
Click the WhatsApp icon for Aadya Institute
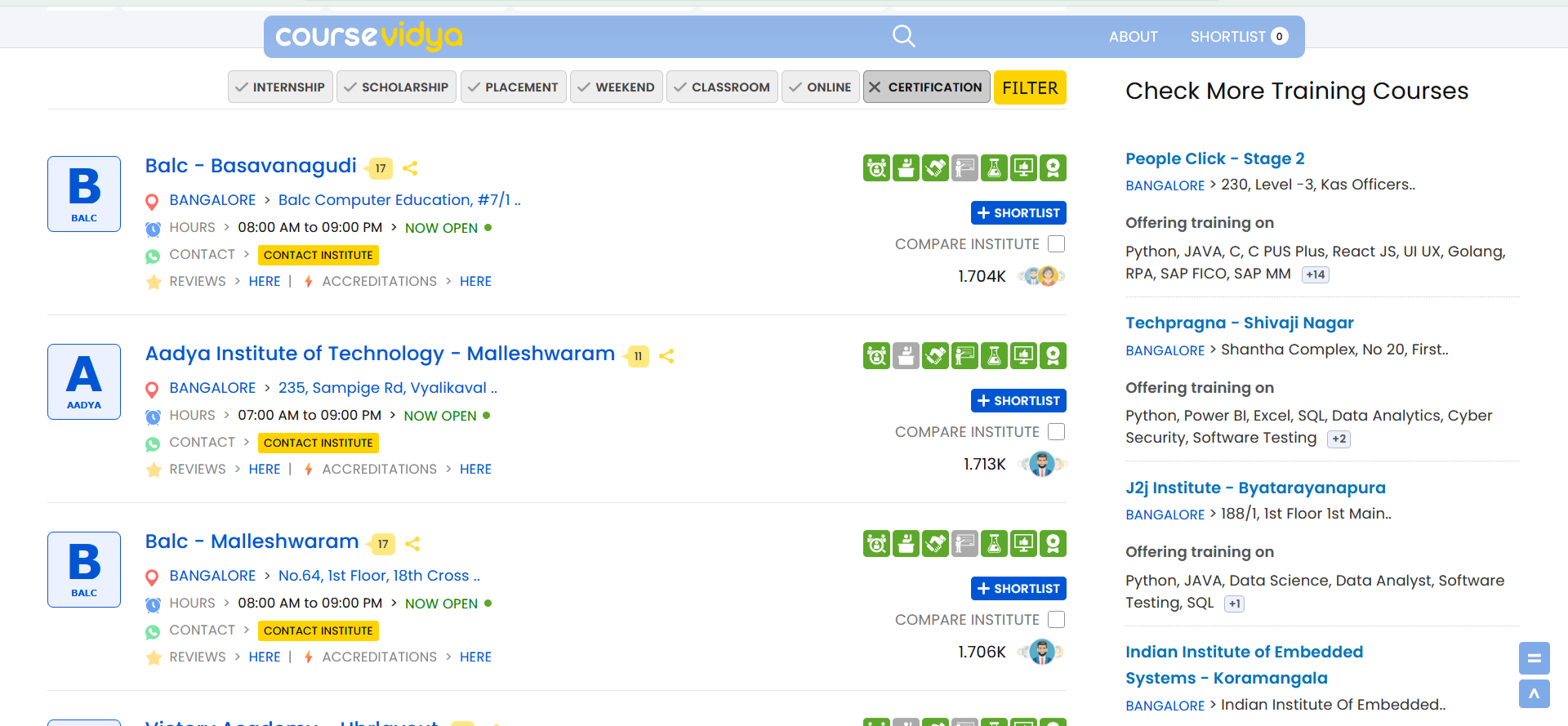pos(153,444)
